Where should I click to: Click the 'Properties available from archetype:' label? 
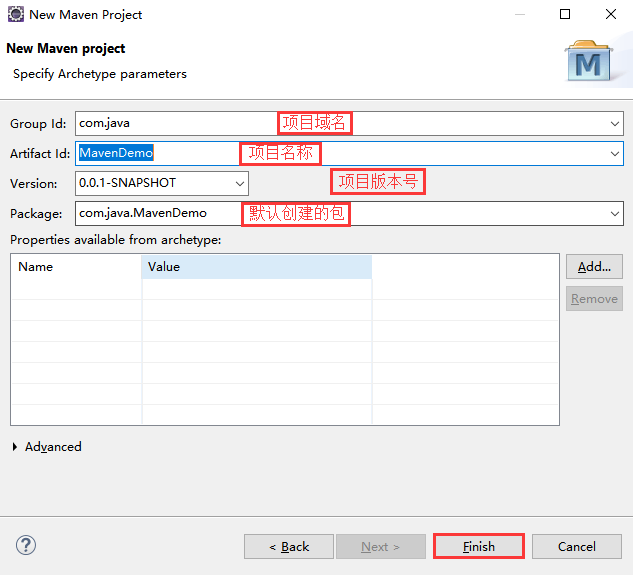pos(115,240)
